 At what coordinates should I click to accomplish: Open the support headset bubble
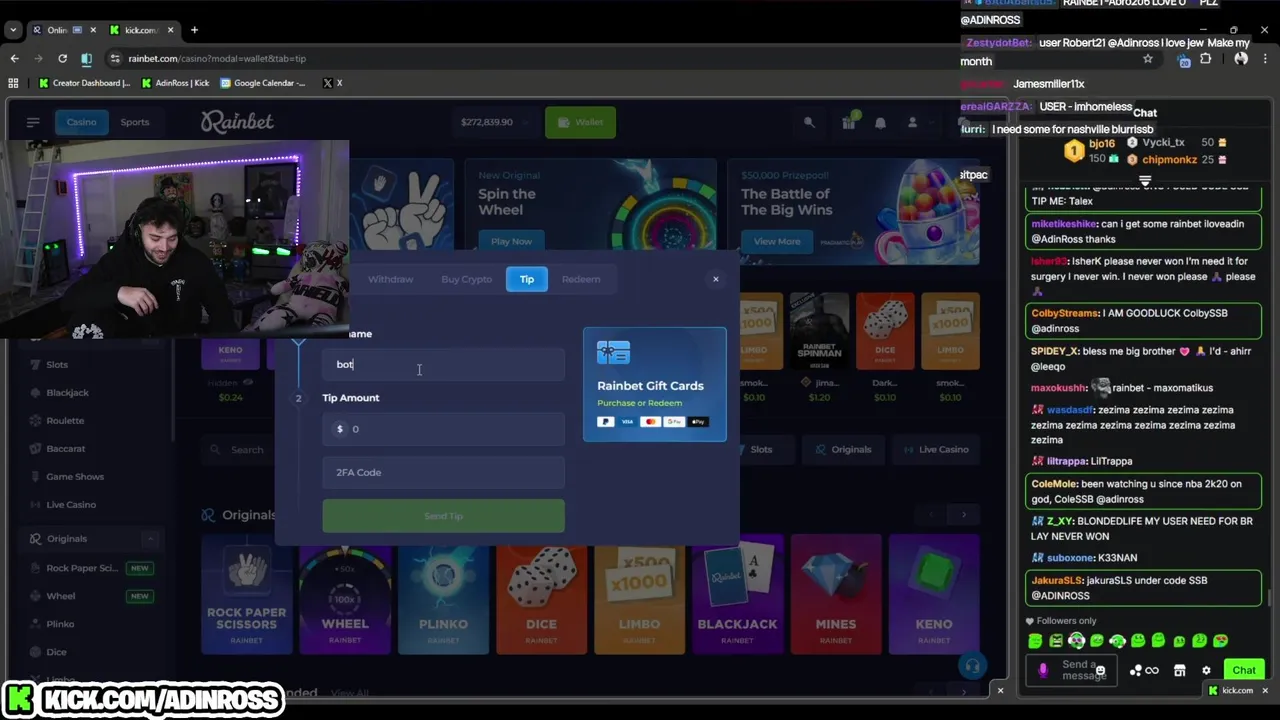pos(971,665)
